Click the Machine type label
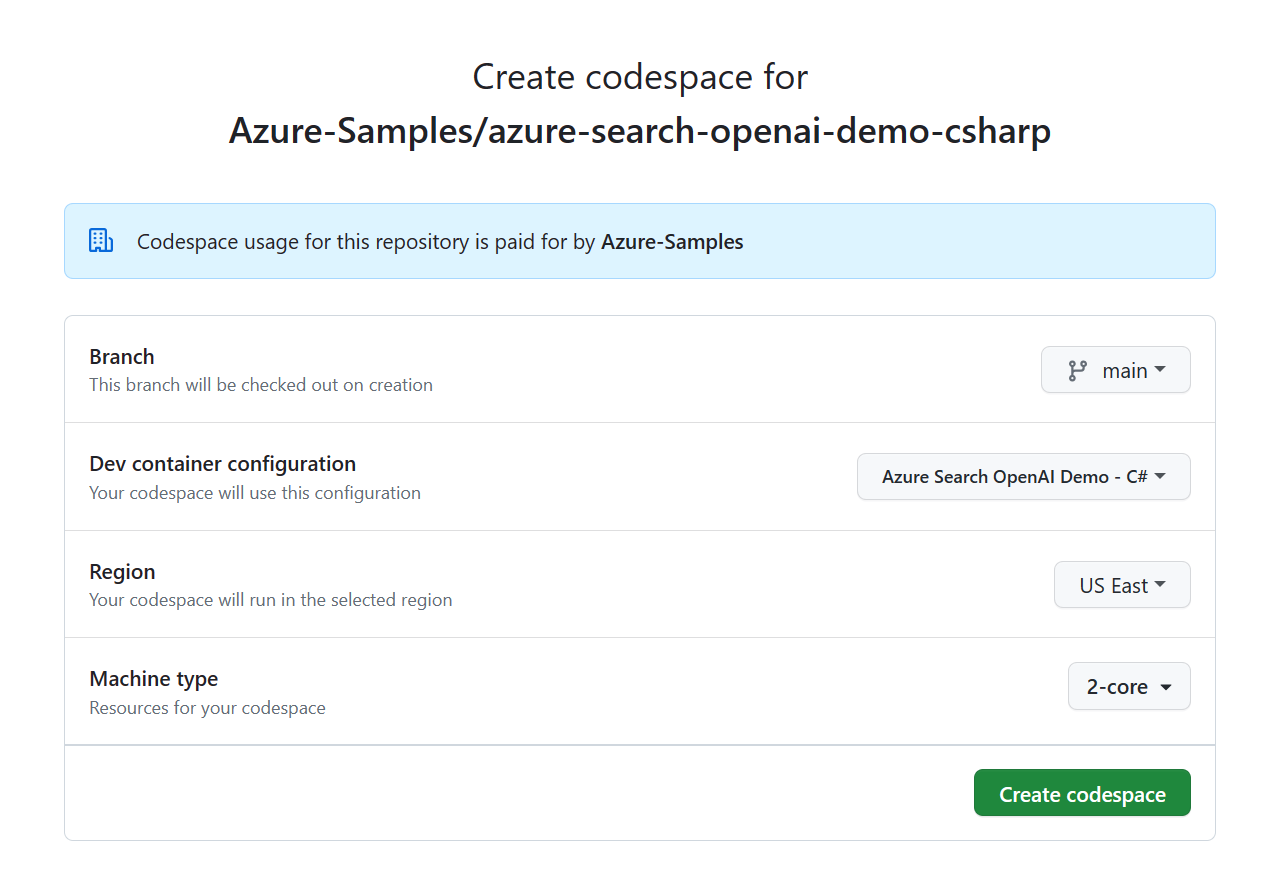This screenshot has height=885, width=1275. [153, 678]
